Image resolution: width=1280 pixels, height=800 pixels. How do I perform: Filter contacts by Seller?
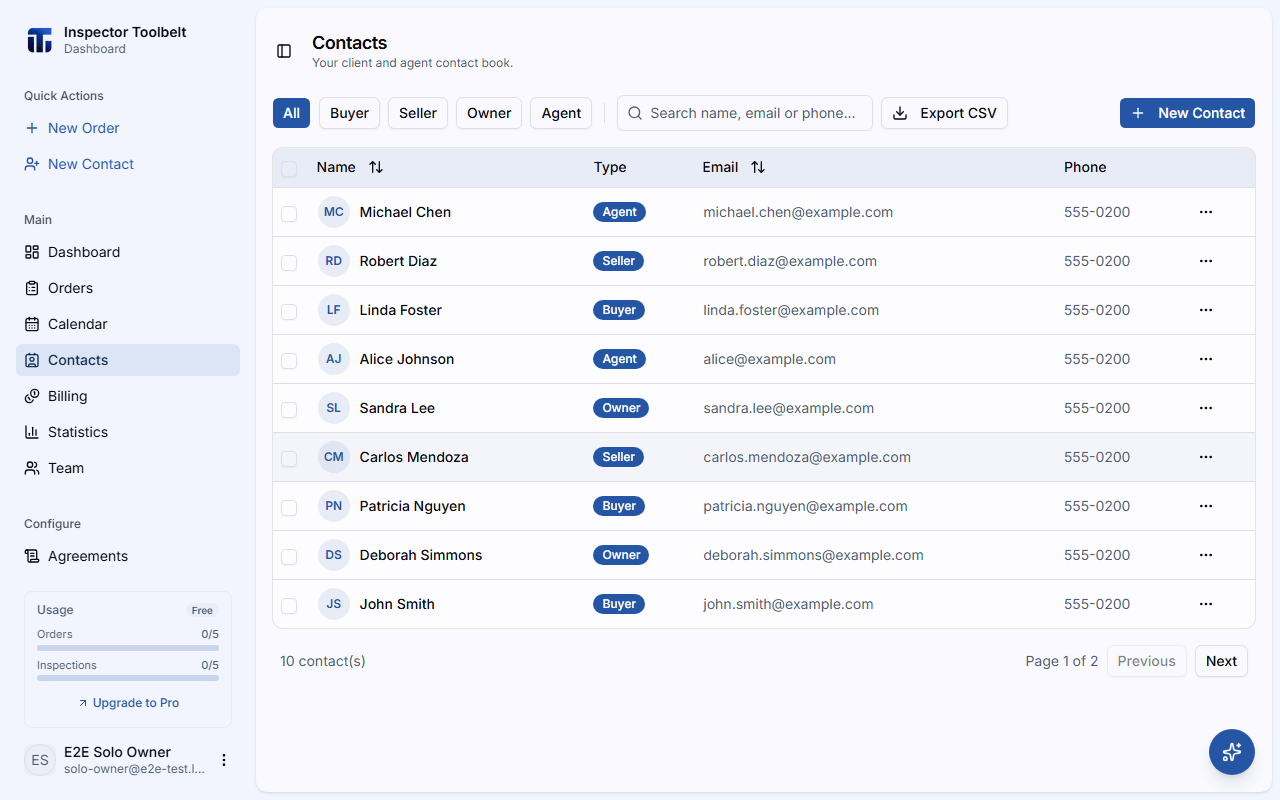[x=418, y=113]
